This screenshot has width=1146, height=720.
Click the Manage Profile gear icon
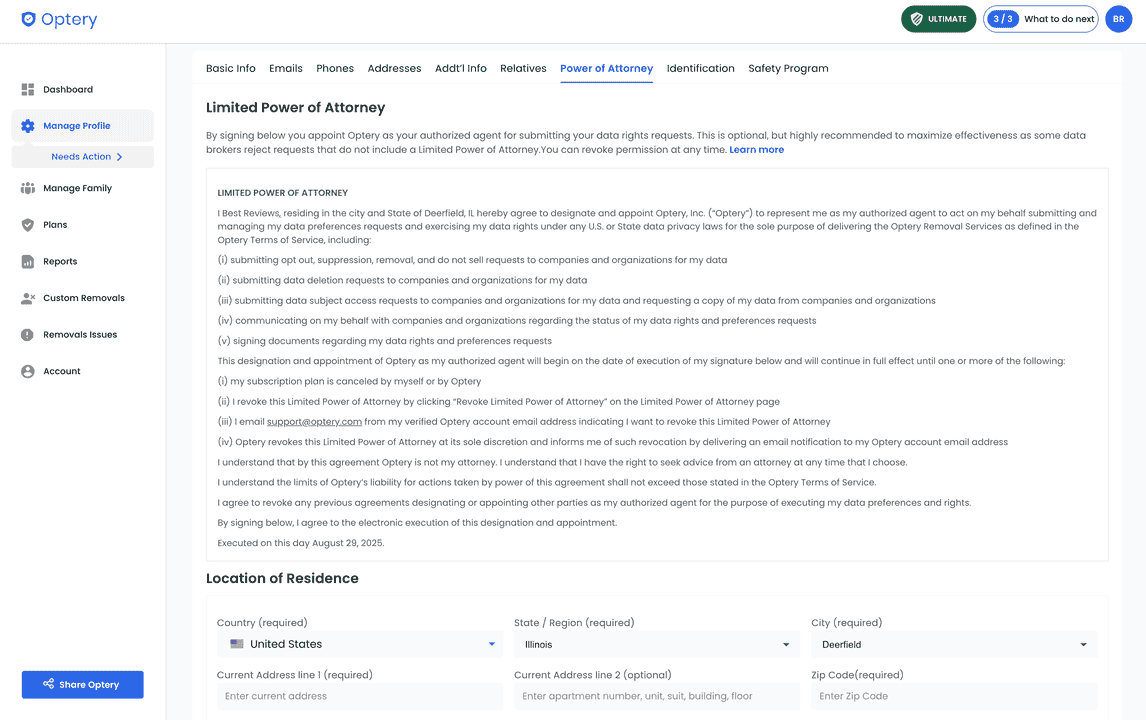tap(28, 126)
